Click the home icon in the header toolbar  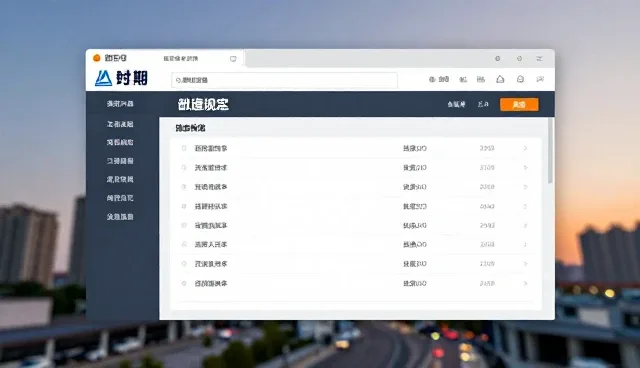click(500, 79)
